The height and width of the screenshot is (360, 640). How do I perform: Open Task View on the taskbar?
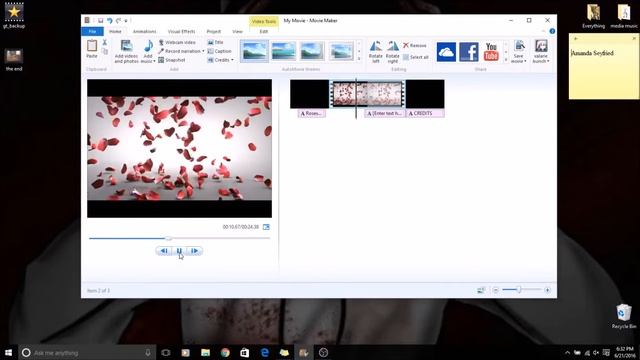coord(166,353)
